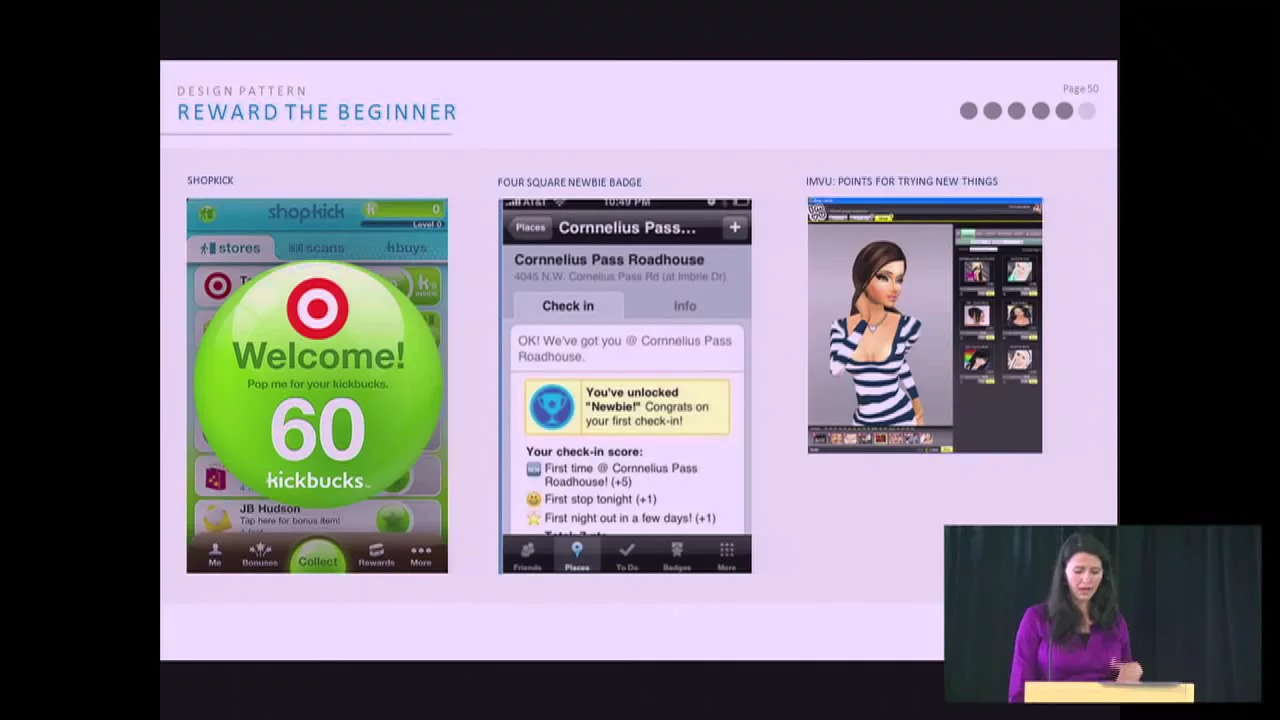This screenshot has height=720, width=1280.
Task: Open the More grid tab in Foursquare
Action: coord(727,556)
